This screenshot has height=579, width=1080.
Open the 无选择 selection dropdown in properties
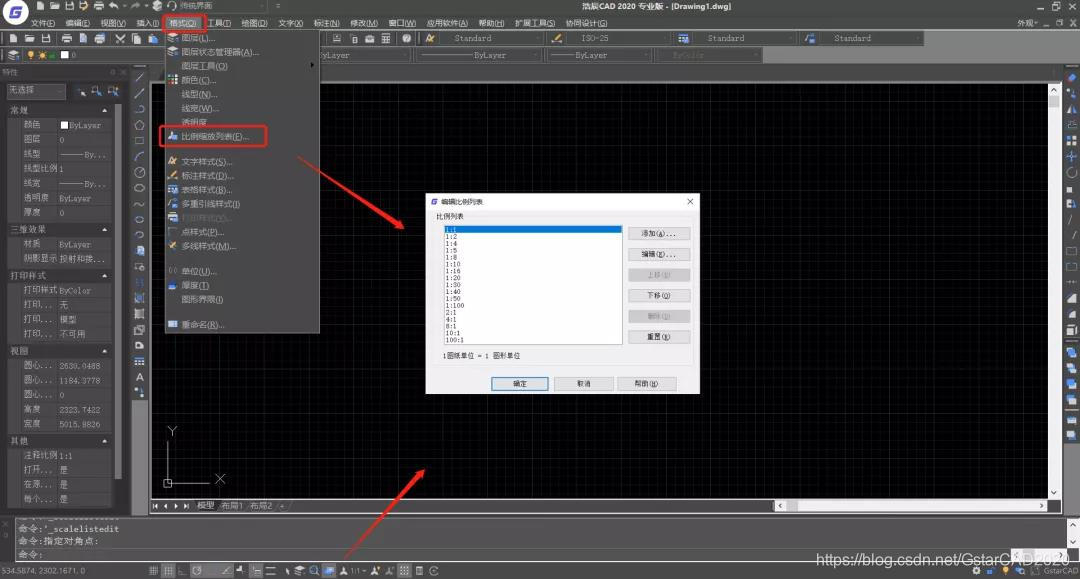[37, 90]
